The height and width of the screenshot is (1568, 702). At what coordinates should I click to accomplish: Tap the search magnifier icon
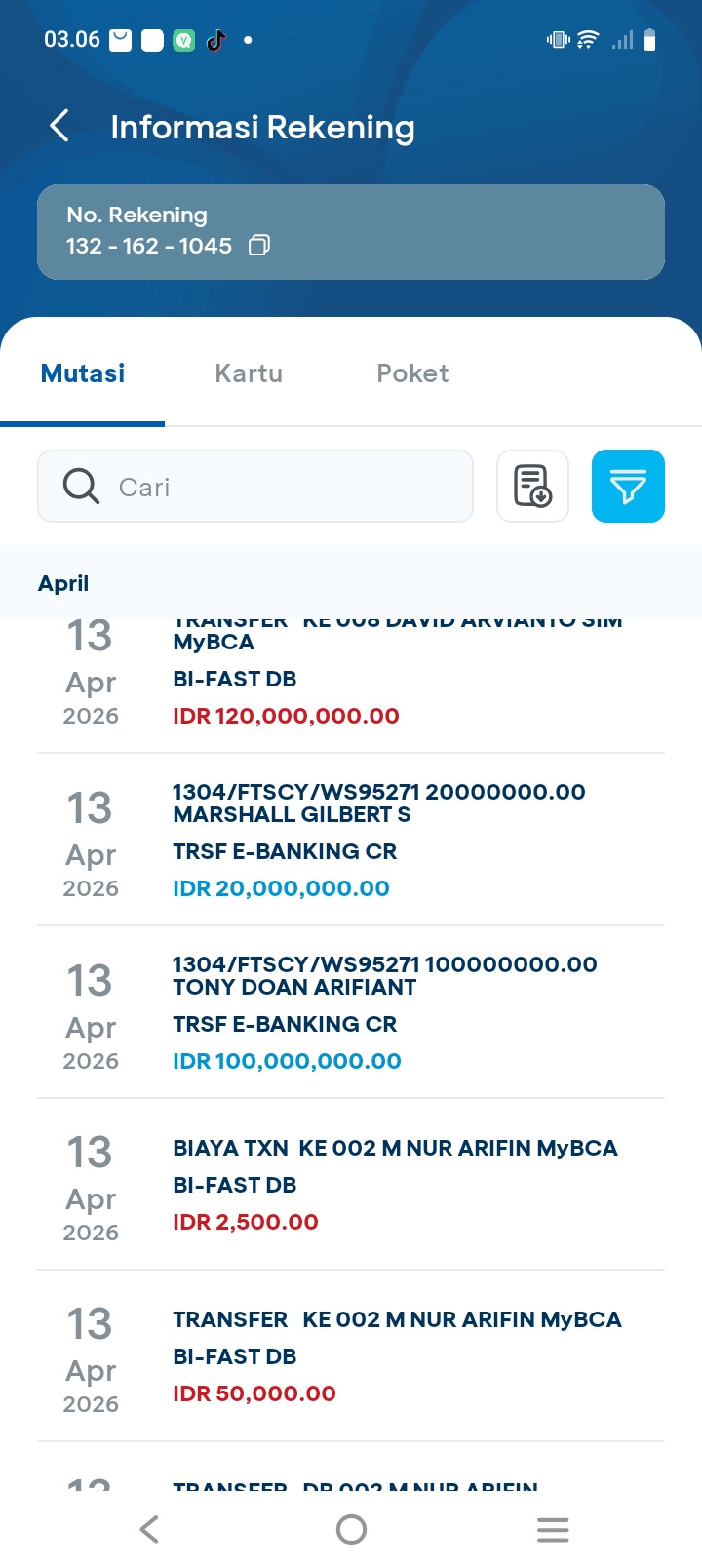click(x=81, y=486)
